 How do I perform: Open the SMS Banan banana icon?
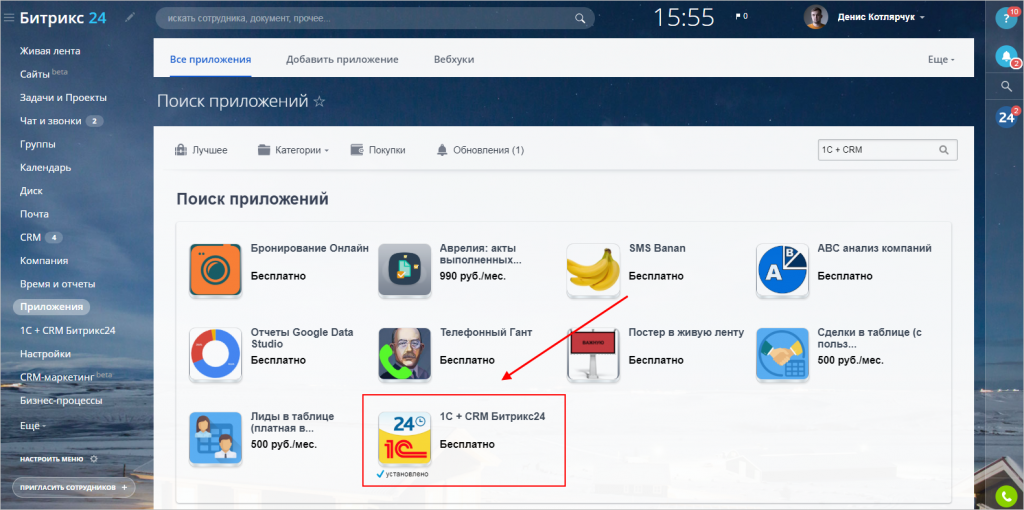point(594,270)
